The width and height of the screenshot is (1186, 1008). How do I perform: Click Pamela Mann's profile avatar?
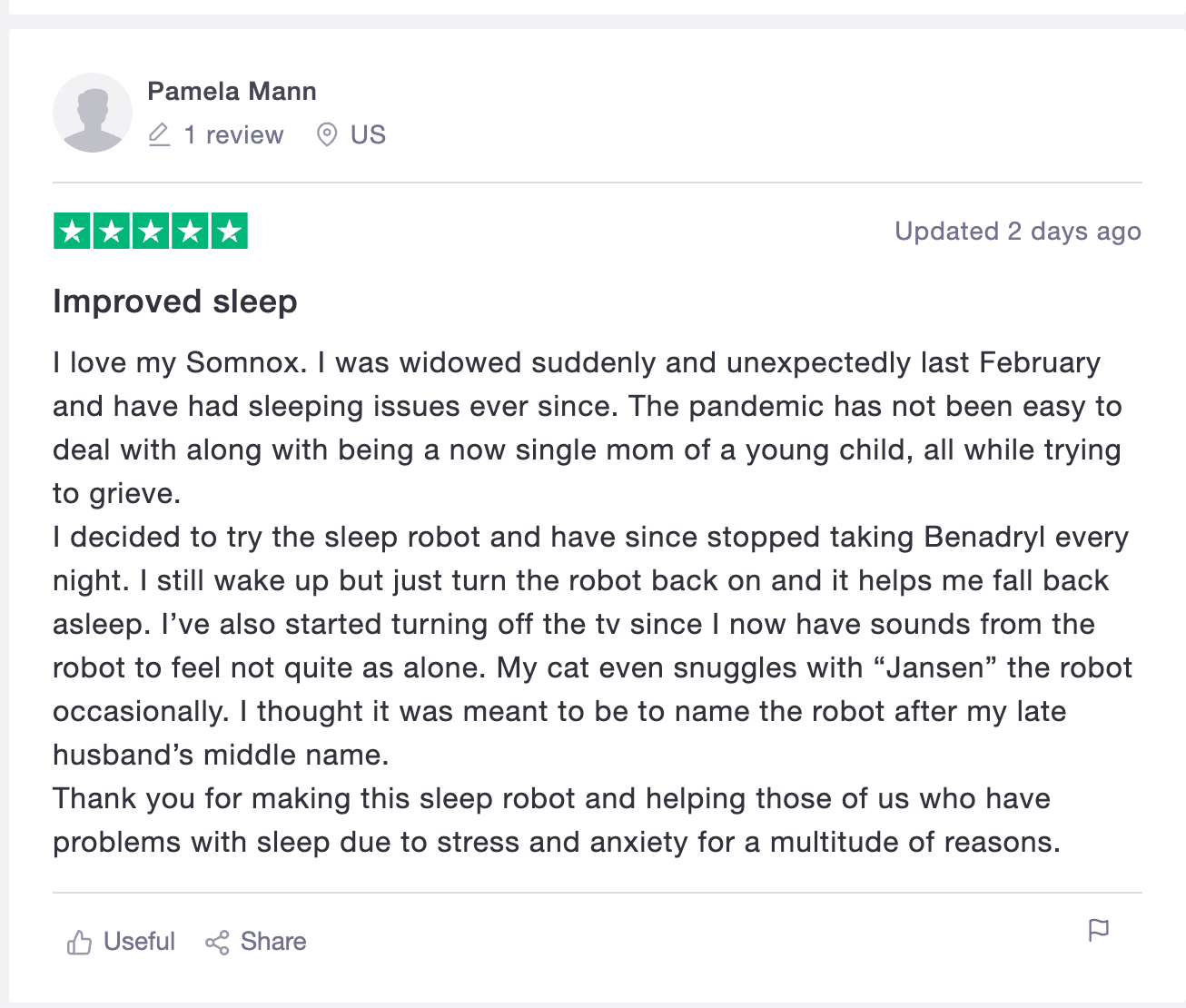pos(93,113)
